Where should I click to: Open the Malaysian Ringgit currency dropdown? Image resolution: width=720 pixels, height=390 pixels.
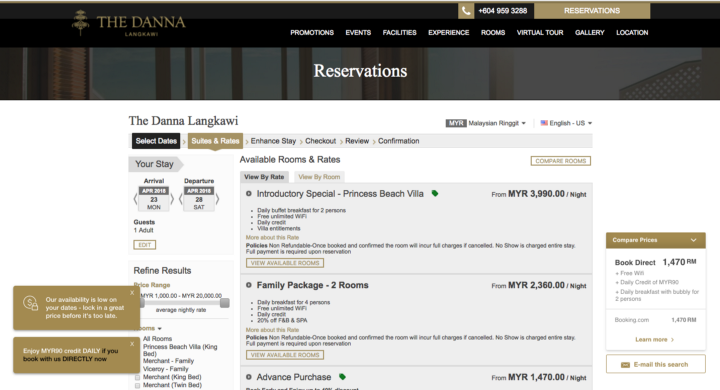click(x=486, y=123)
